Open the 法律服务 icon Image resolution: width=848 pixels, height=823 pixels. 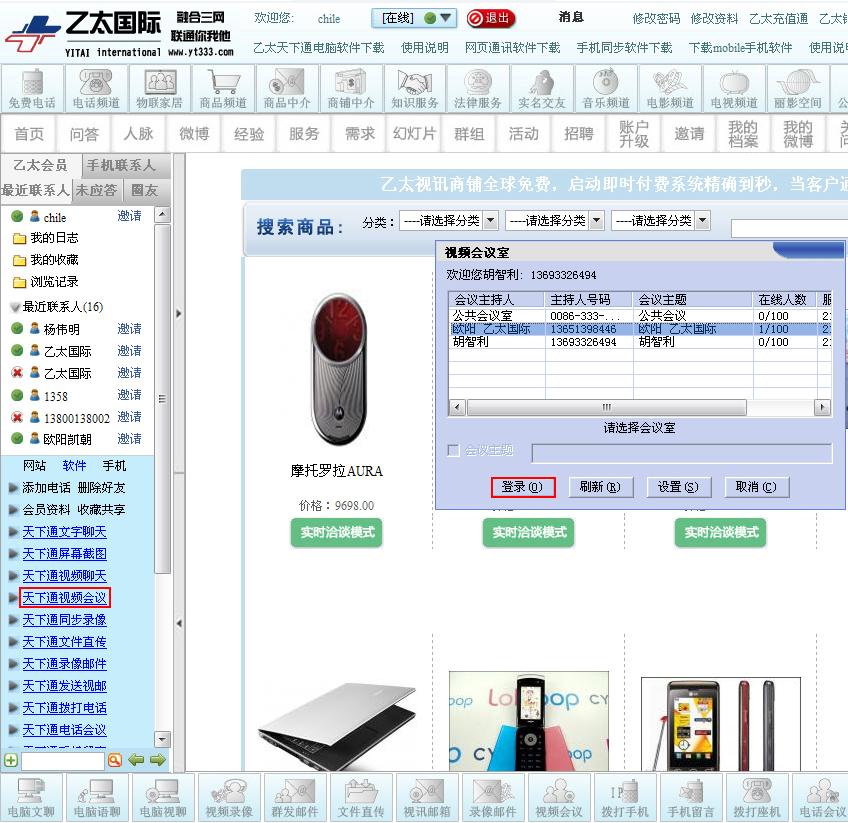coord(478,88)
